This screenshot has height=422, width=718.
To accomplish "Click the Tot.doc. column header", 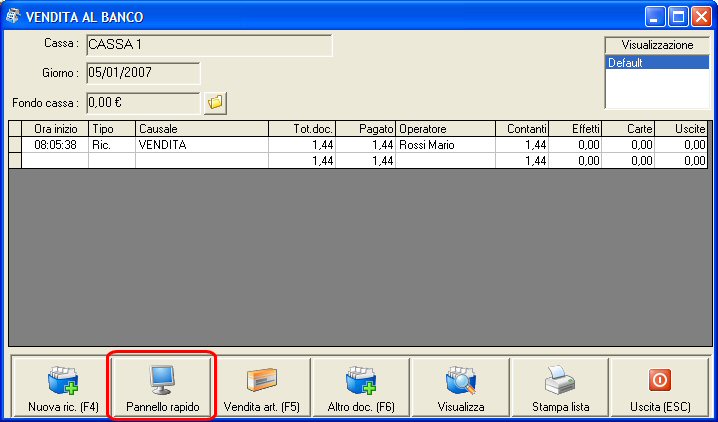I will (302, 129).
